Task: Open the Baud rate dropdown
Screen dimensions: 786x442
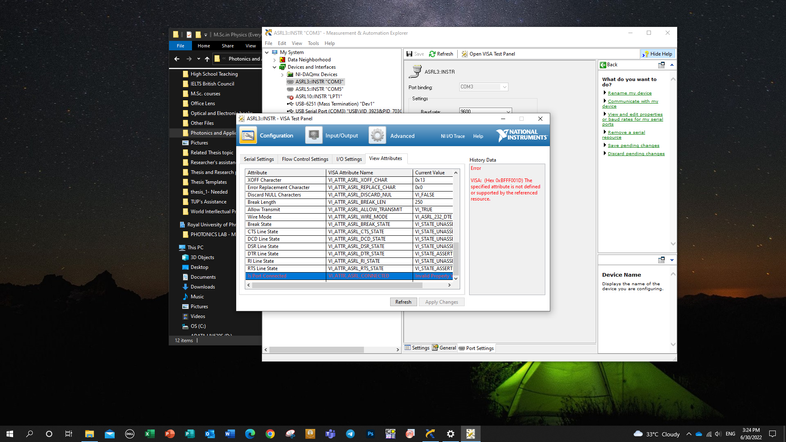Action: [x=508, y=111]
